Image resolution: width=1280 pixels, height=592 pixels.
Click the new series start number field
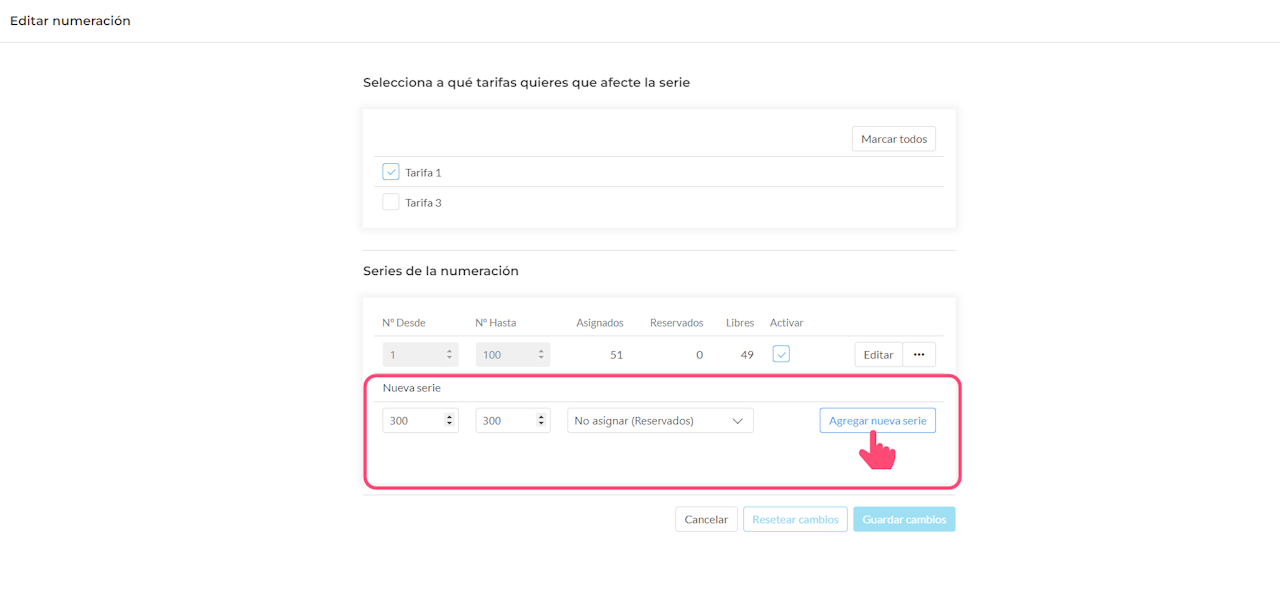point(420,421)
